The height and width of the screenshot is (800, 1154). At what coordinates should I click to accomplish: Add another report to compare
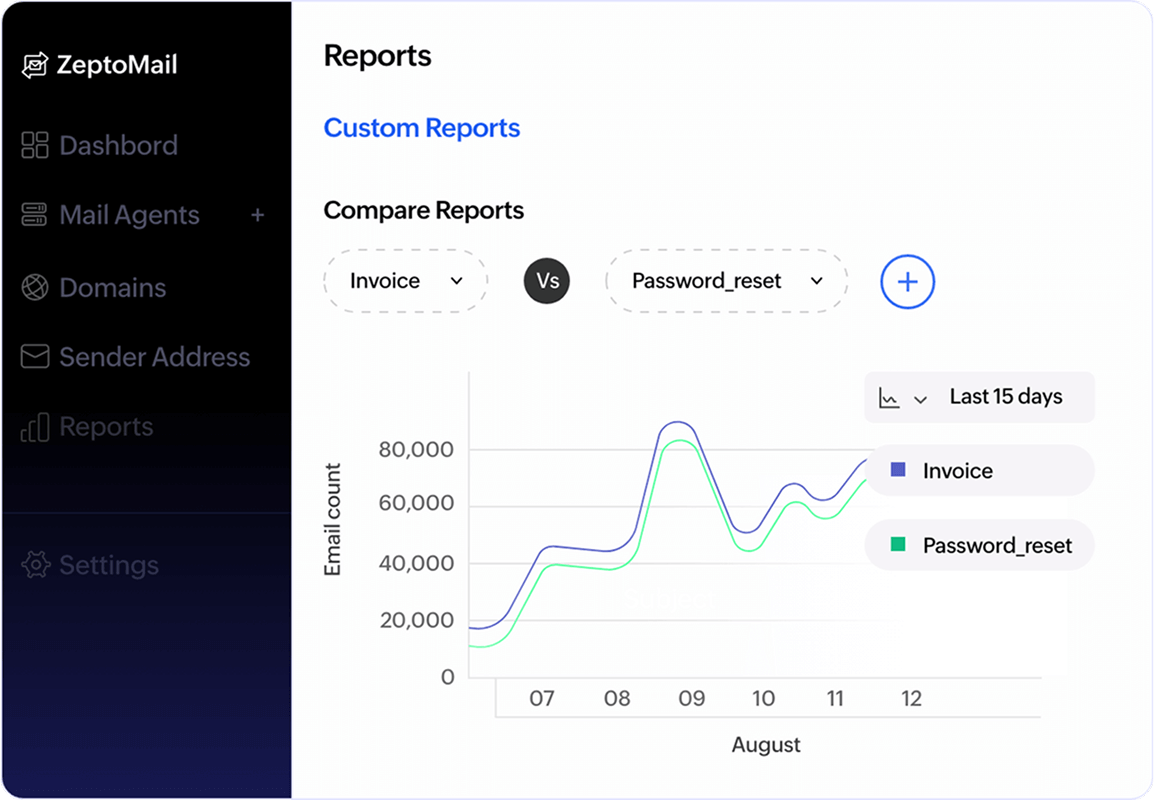907,282
